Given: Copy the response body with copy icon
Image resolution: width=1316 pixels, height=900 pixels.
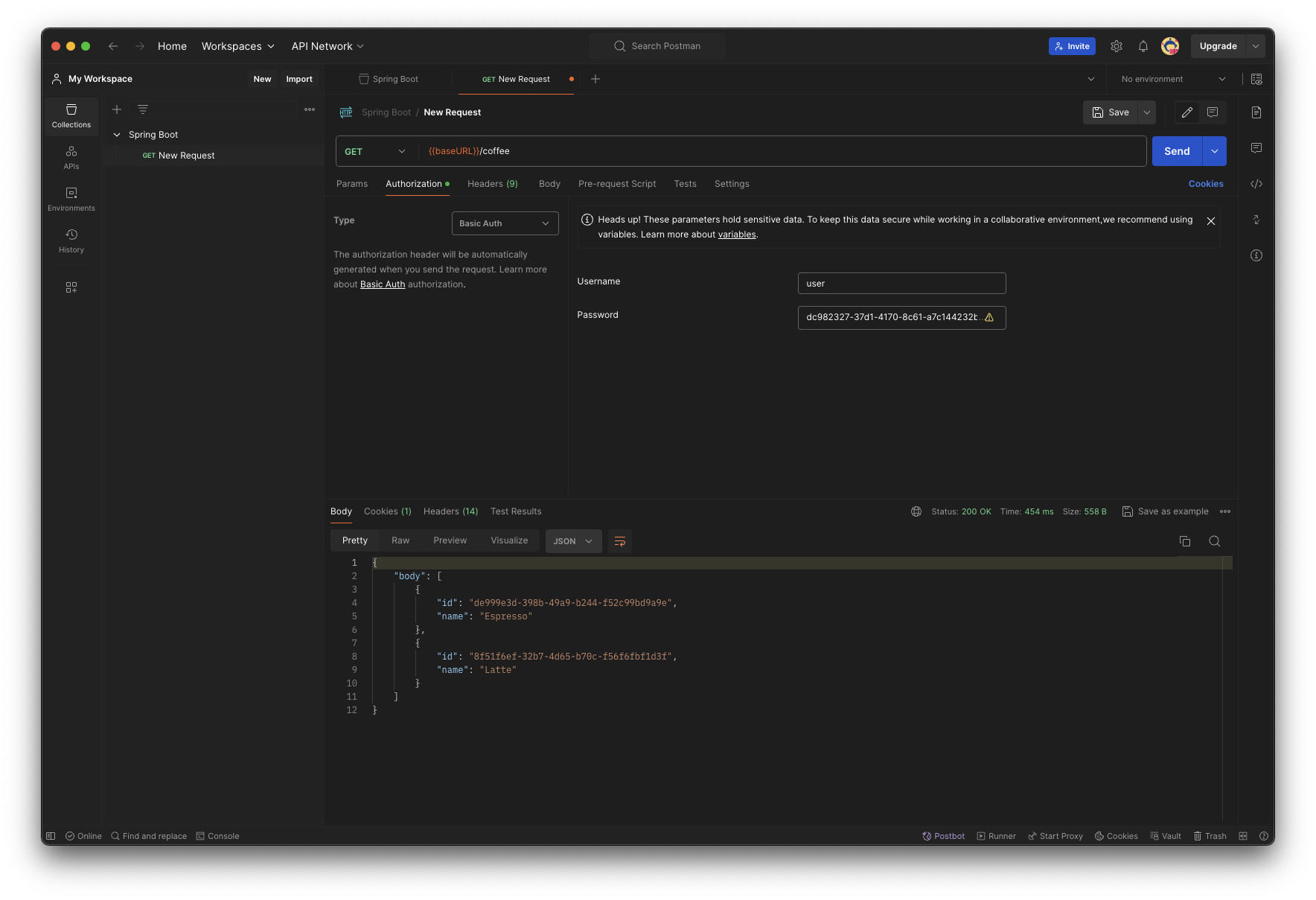Looking at the screenshot, I should (1185, 541).
